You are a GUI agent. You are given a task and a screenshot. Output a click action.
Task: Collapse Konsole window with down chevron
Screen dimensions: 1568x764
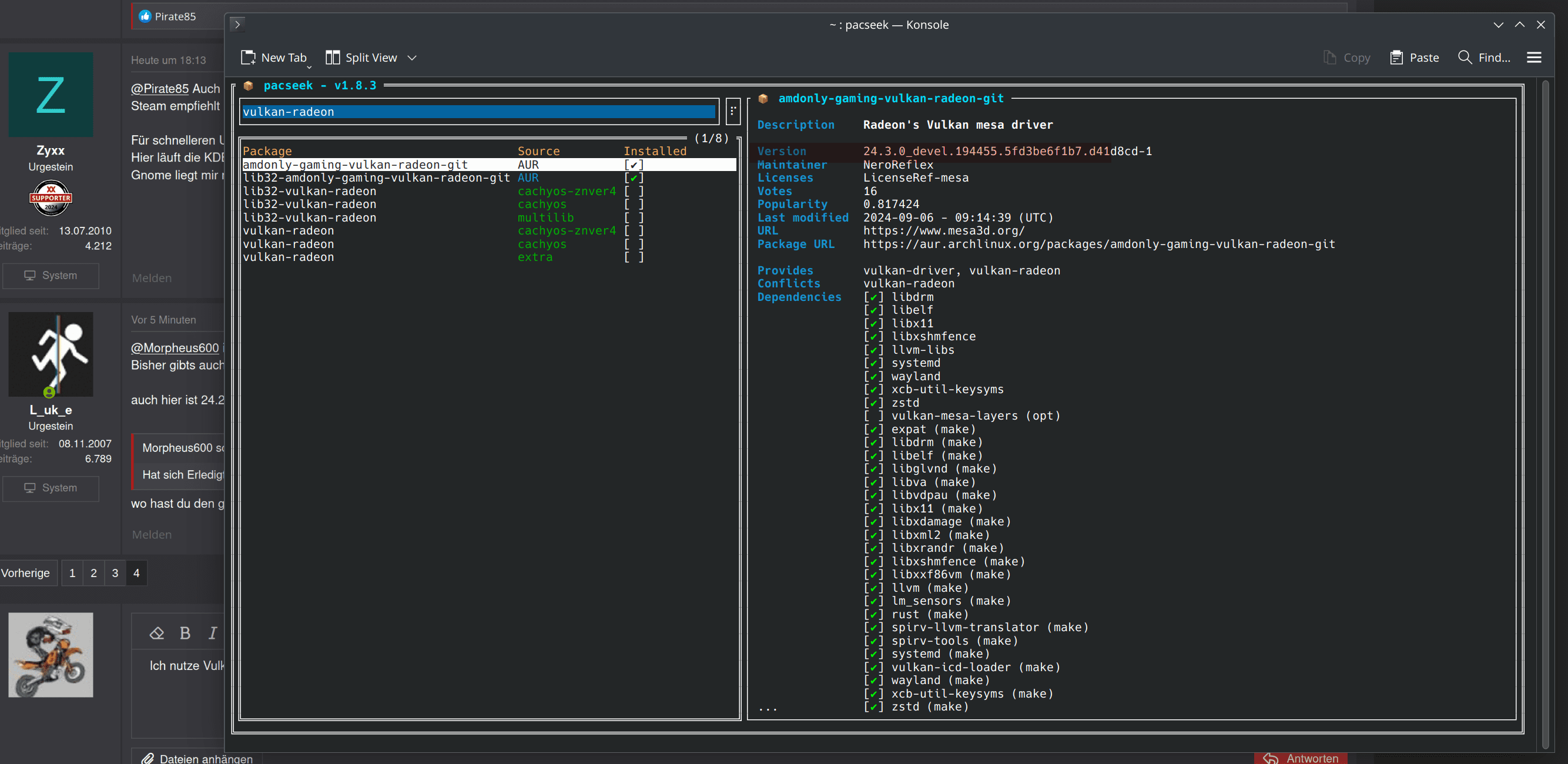[x=1498, y=25]
